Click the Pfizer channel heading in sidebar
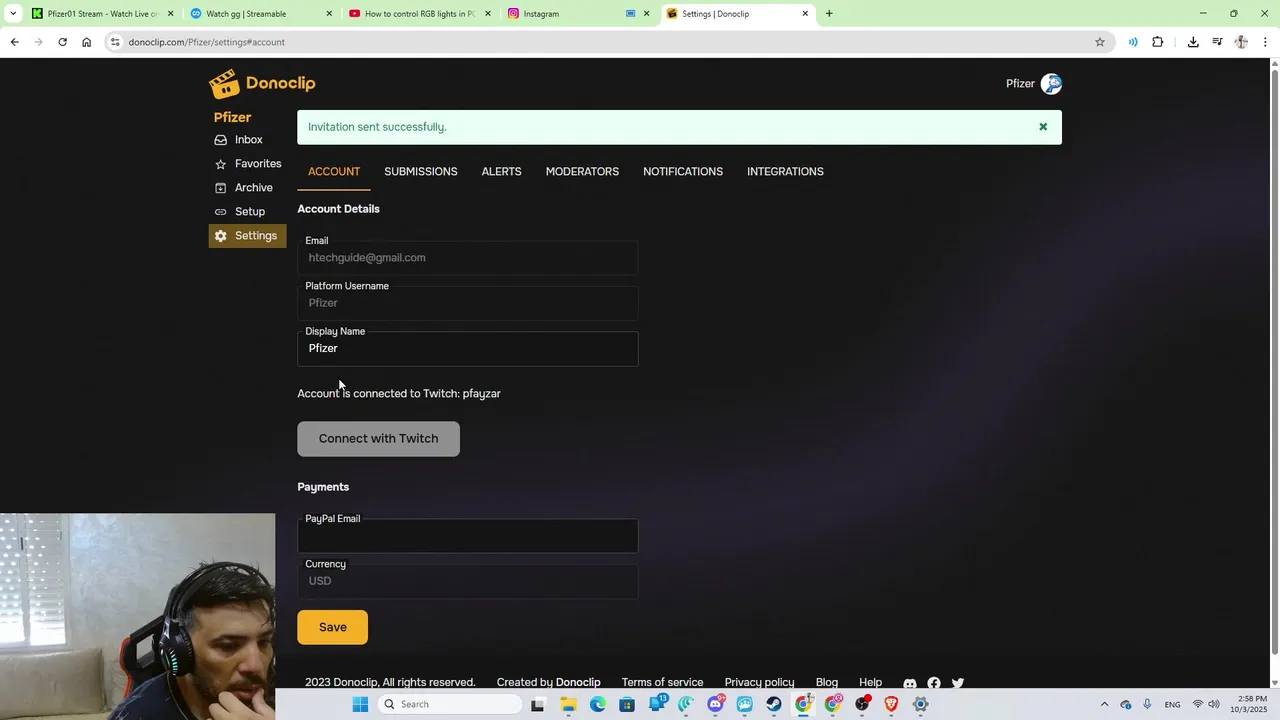This screenshot has width=1280, height=720. pos(232,117)
